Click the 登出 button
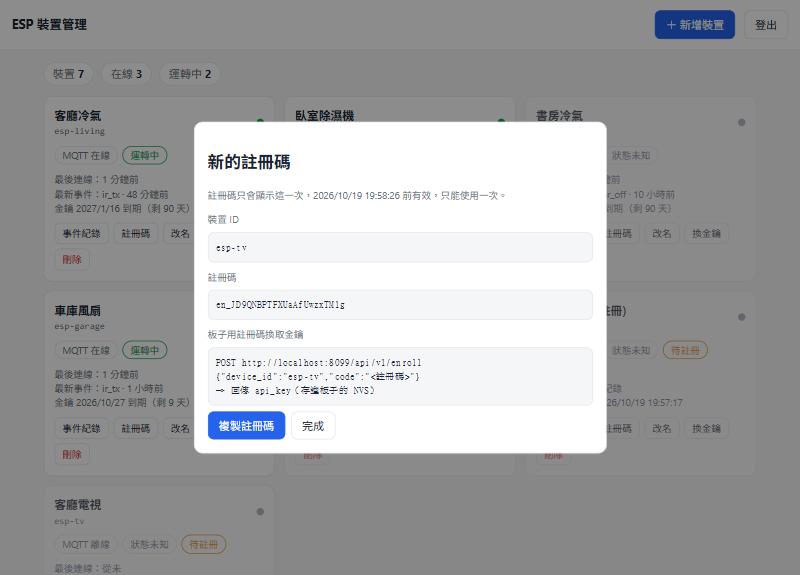Image resolution: width=800 pixels, height=575 pixels. pyautogui.click(x=765, y=24)
